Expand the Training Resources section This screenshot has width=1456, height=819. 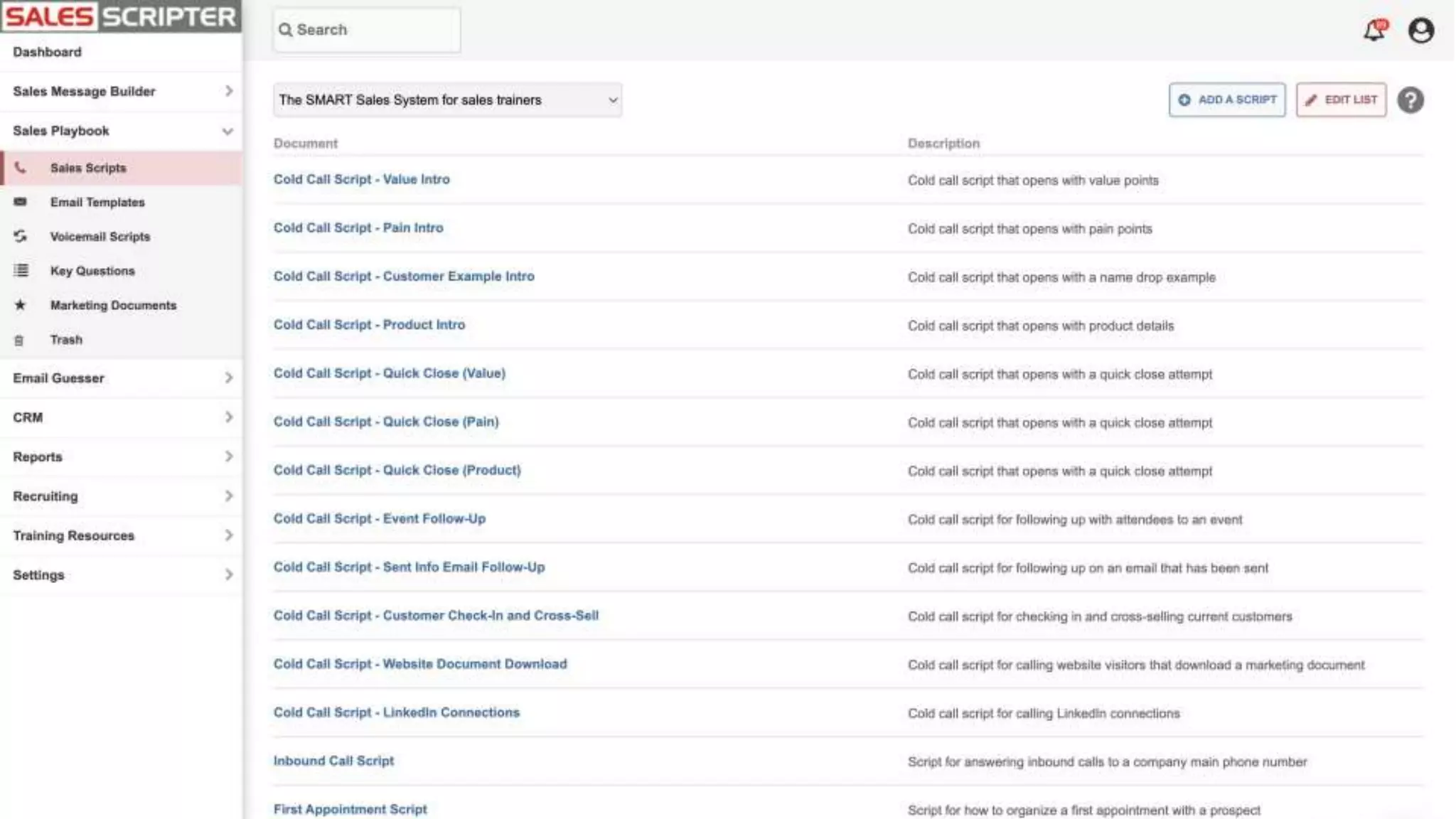[x=228, y=535]
